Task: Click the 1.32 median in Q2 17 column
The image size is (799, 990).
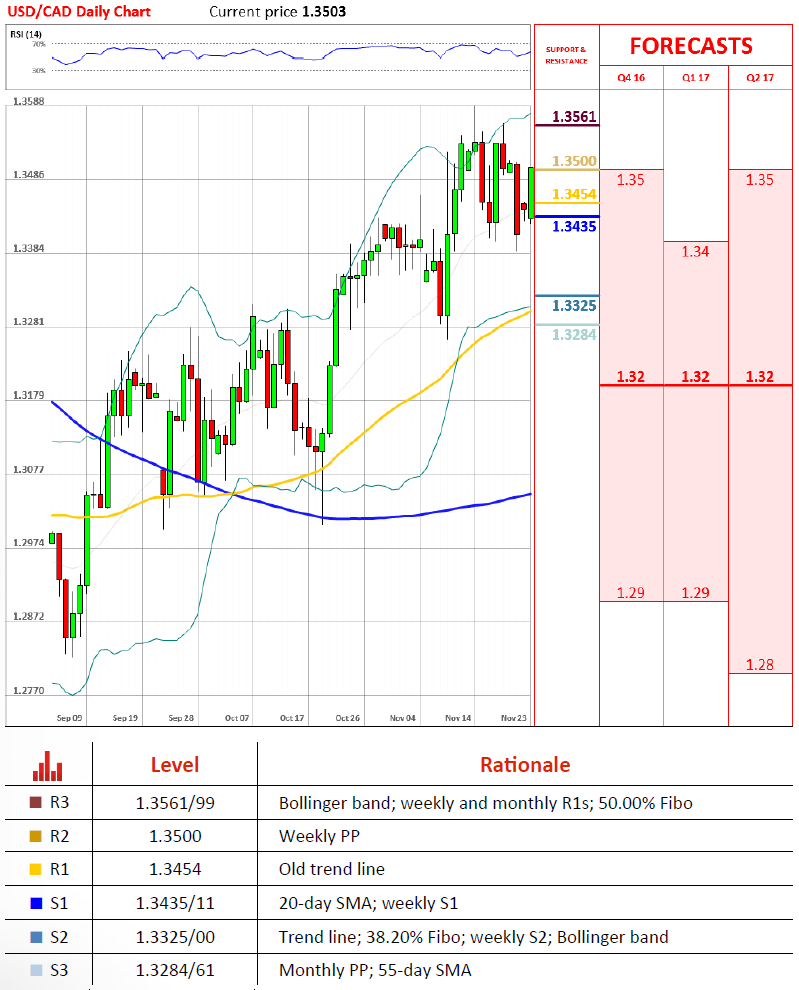Action: (x=759, y=376)
